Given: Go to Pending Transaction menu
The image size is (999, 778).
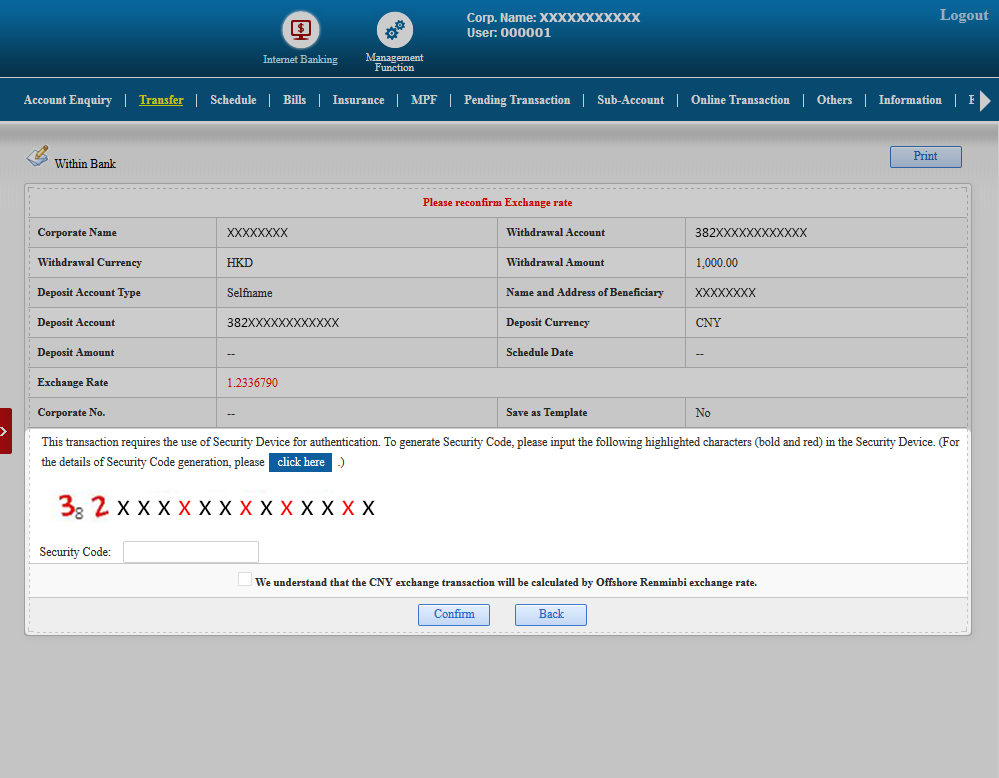Looking at the screenshot, I should 516,100.
